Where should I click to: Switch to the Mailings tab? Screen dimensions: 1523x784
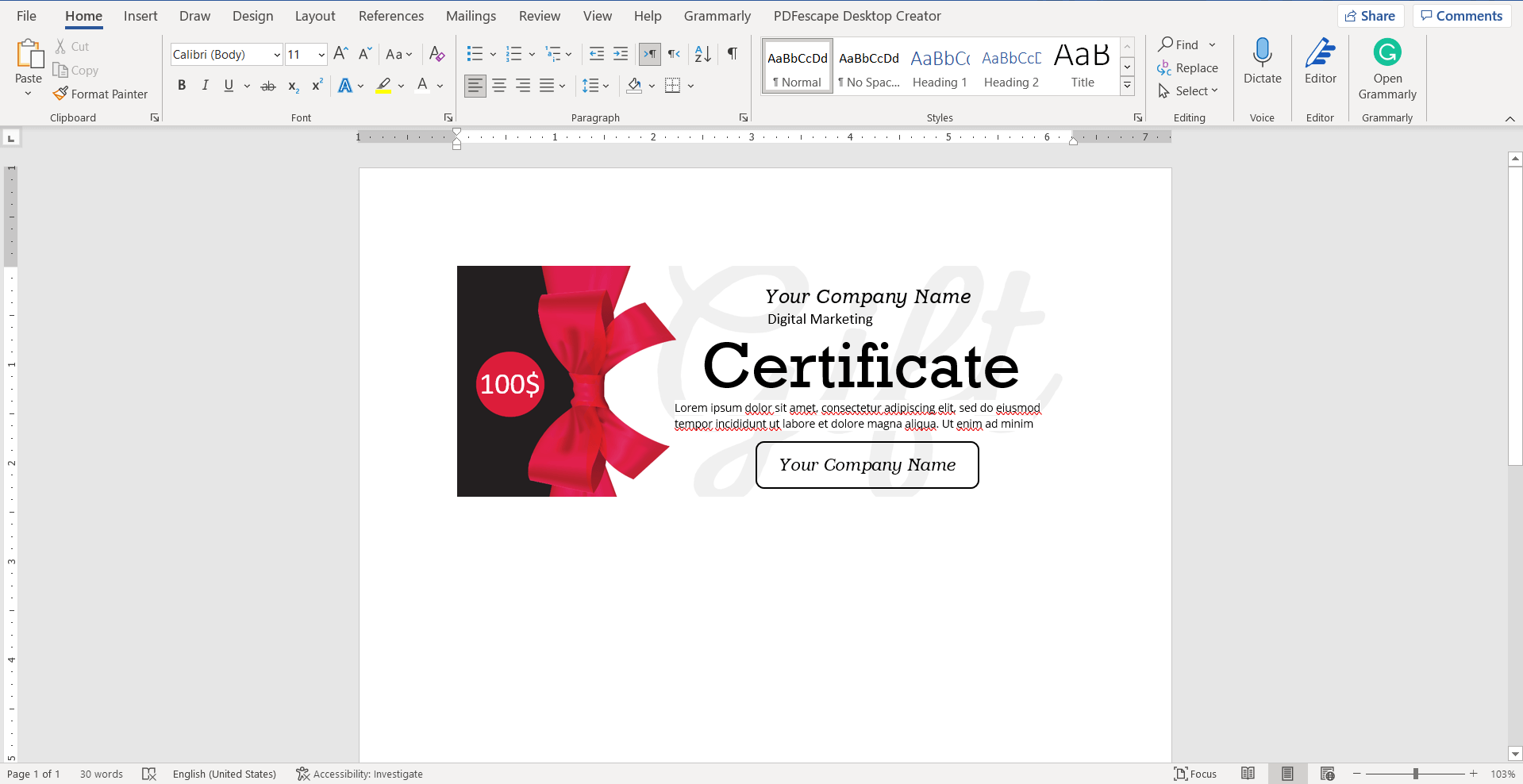pyautogui.click(x=471, y=16)
